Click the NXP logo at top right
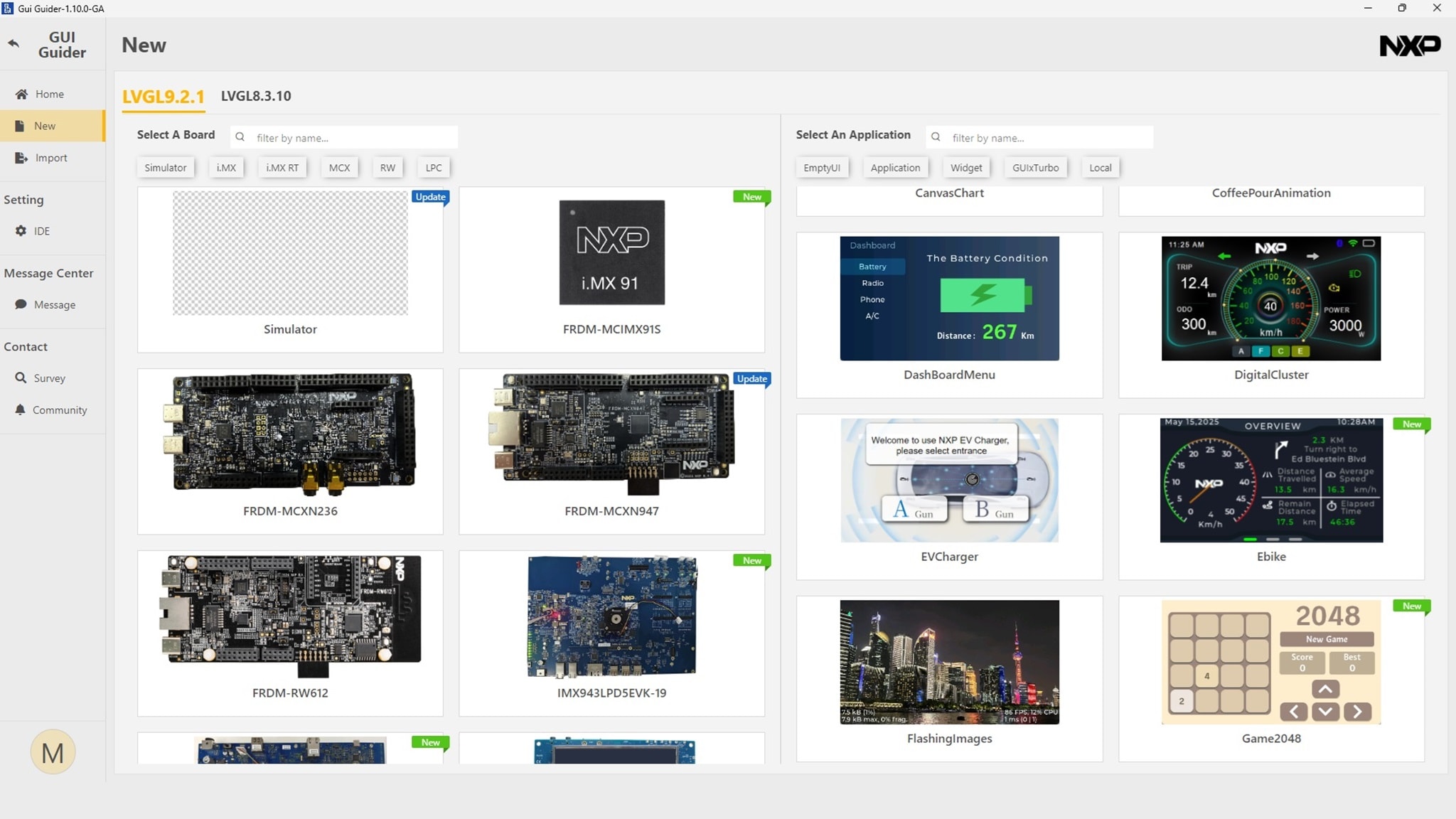This screenshot has width=1456, height=819. tap(1410, 45)
